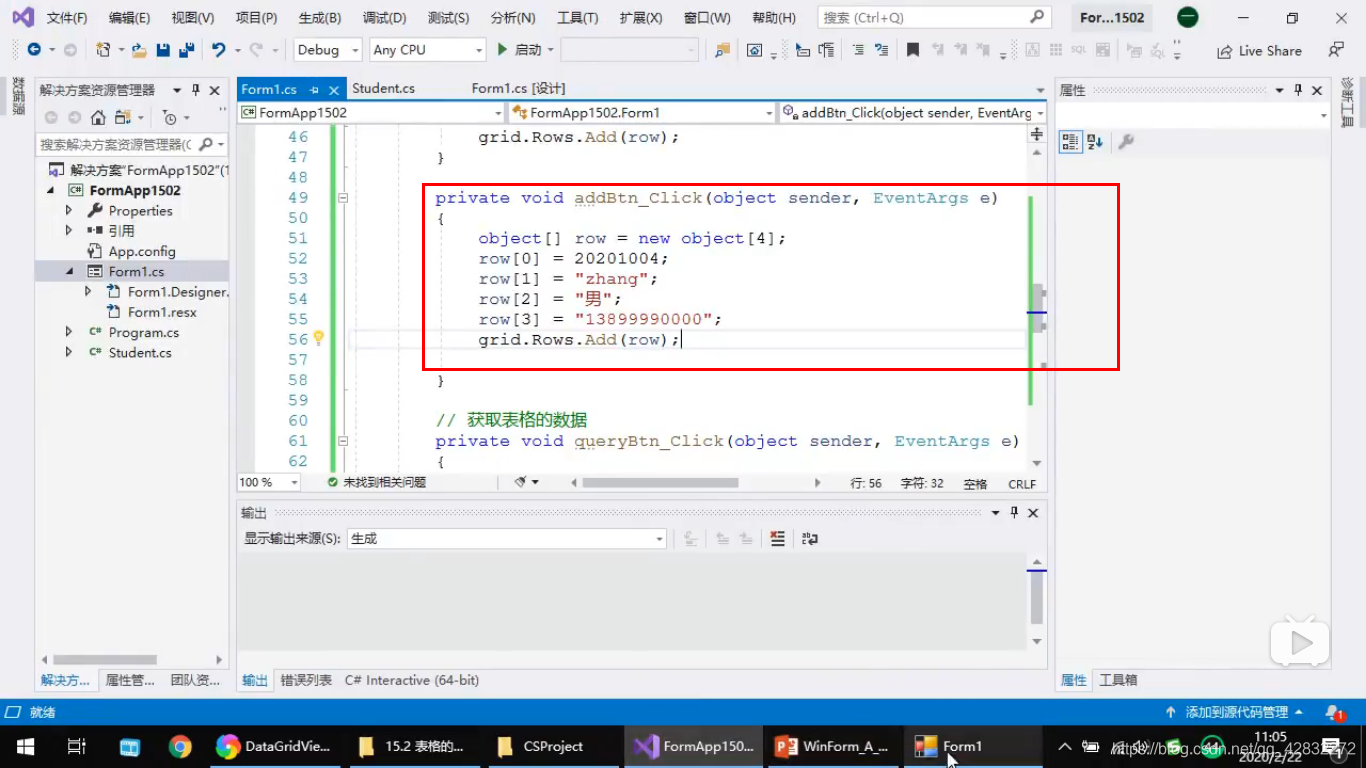
Task: Click the clear all output icon
Action: pyautogui.click(x=778, y=538)
